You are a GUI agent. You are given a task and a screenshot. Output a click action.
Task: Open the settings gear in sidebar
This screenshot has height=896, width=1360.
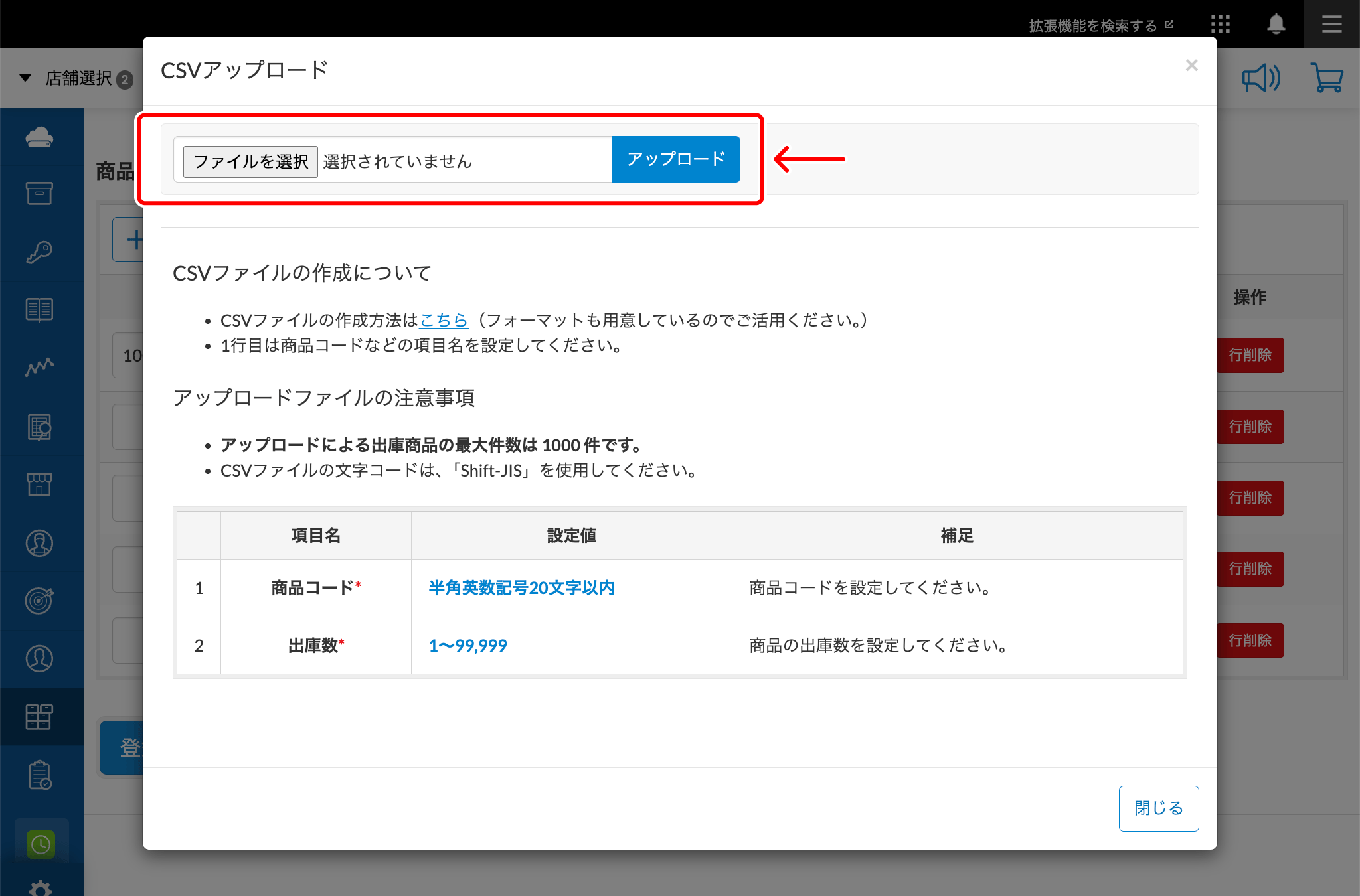click(x=41, y=888)
